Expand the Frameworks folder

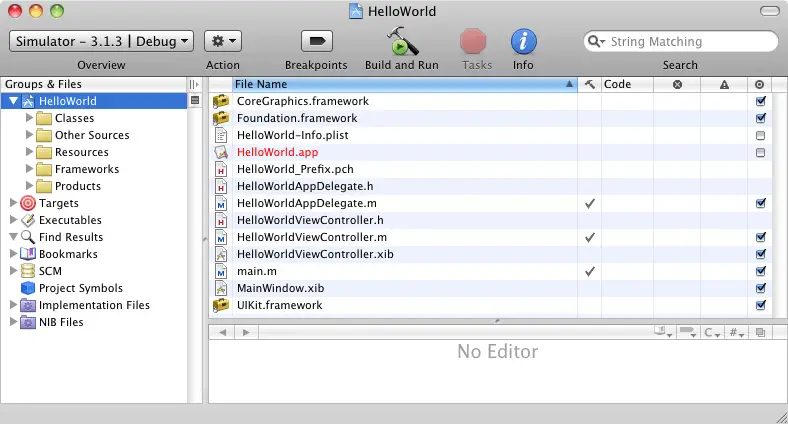(29, 169)
